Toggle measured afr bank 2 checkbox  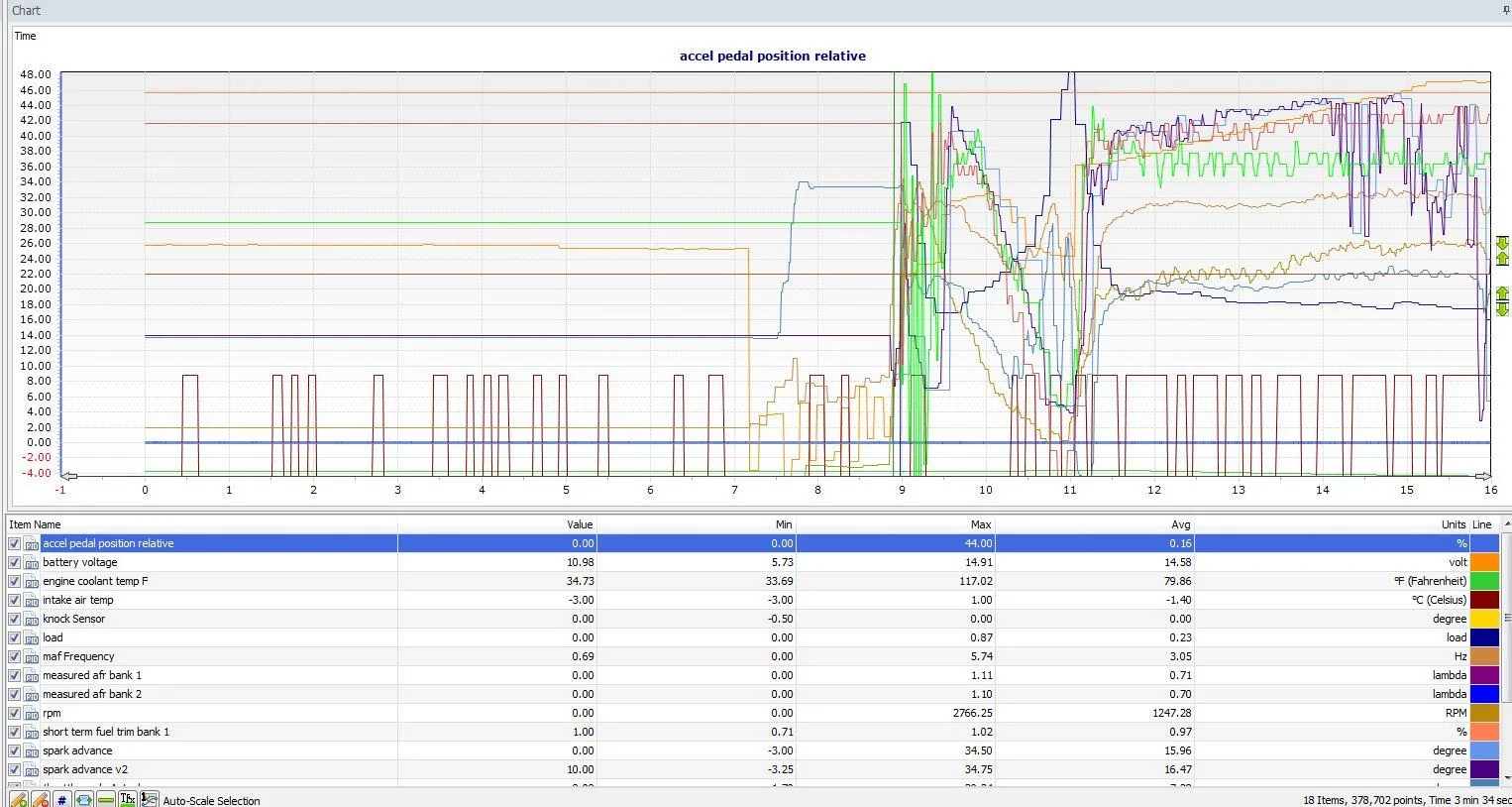pos(14,694)
